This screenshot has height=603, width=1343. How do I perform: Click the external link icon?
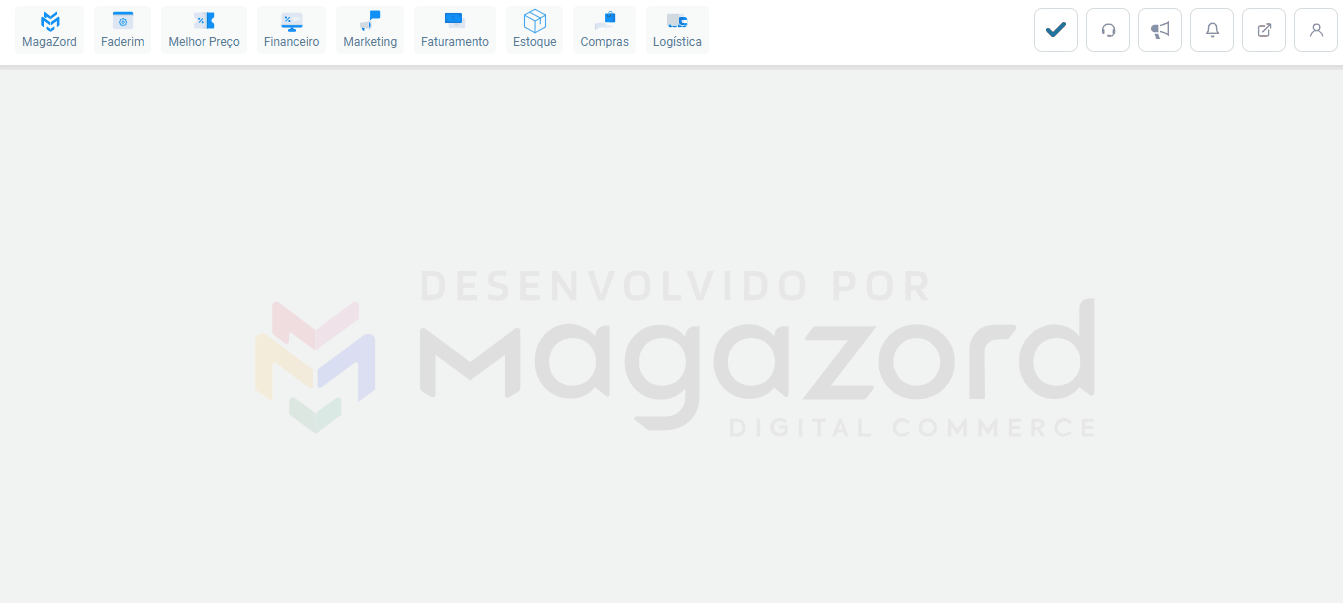point(1264,30)
